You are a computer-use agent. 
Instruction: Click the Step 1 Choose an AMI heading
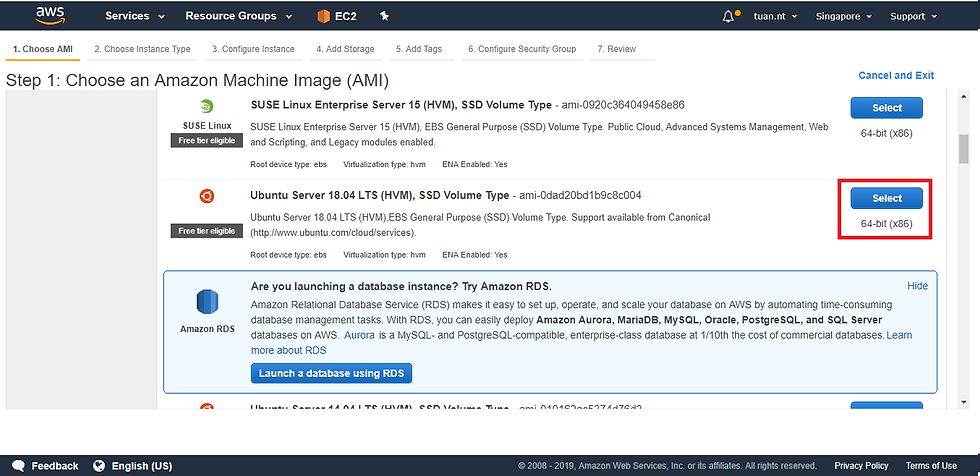pyautogui.click(x=198, y=81)
